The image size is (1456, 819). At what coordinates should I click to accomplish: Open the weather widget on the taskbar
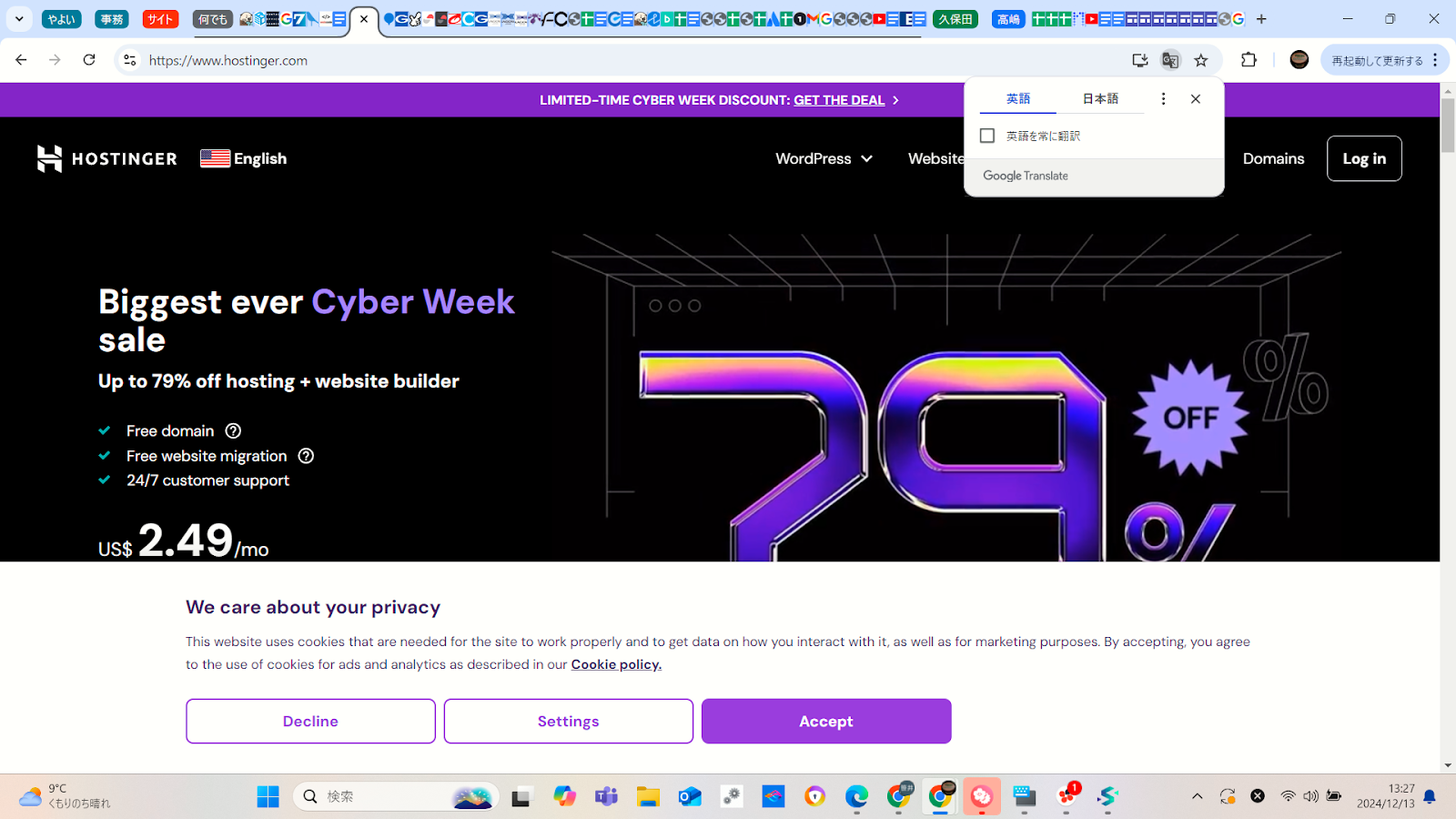coord(66,796)
